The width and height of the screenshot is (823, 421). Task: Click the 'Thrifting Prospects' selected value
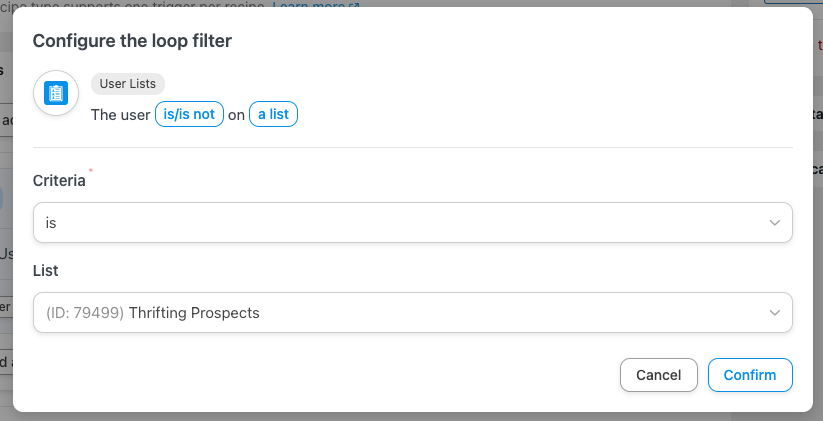tap(194, 313)
